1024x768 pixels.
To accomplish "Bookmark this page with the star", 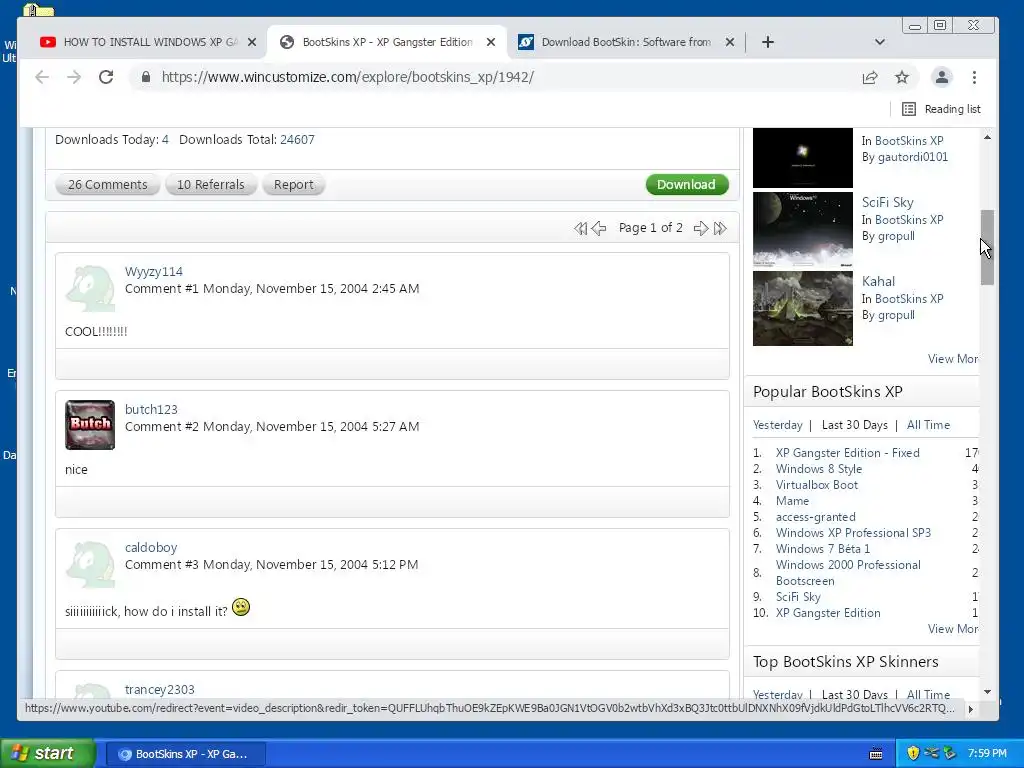I will click(x=902, y=78).
